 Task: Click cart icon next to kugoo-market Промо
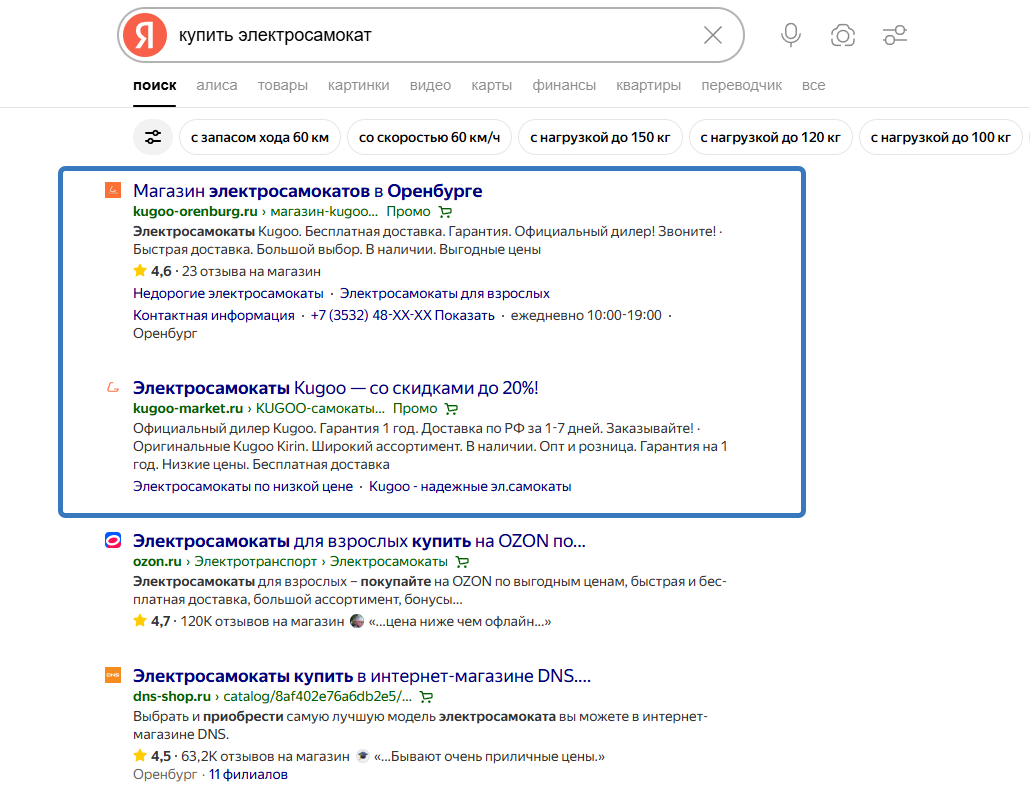coord(451,409)
